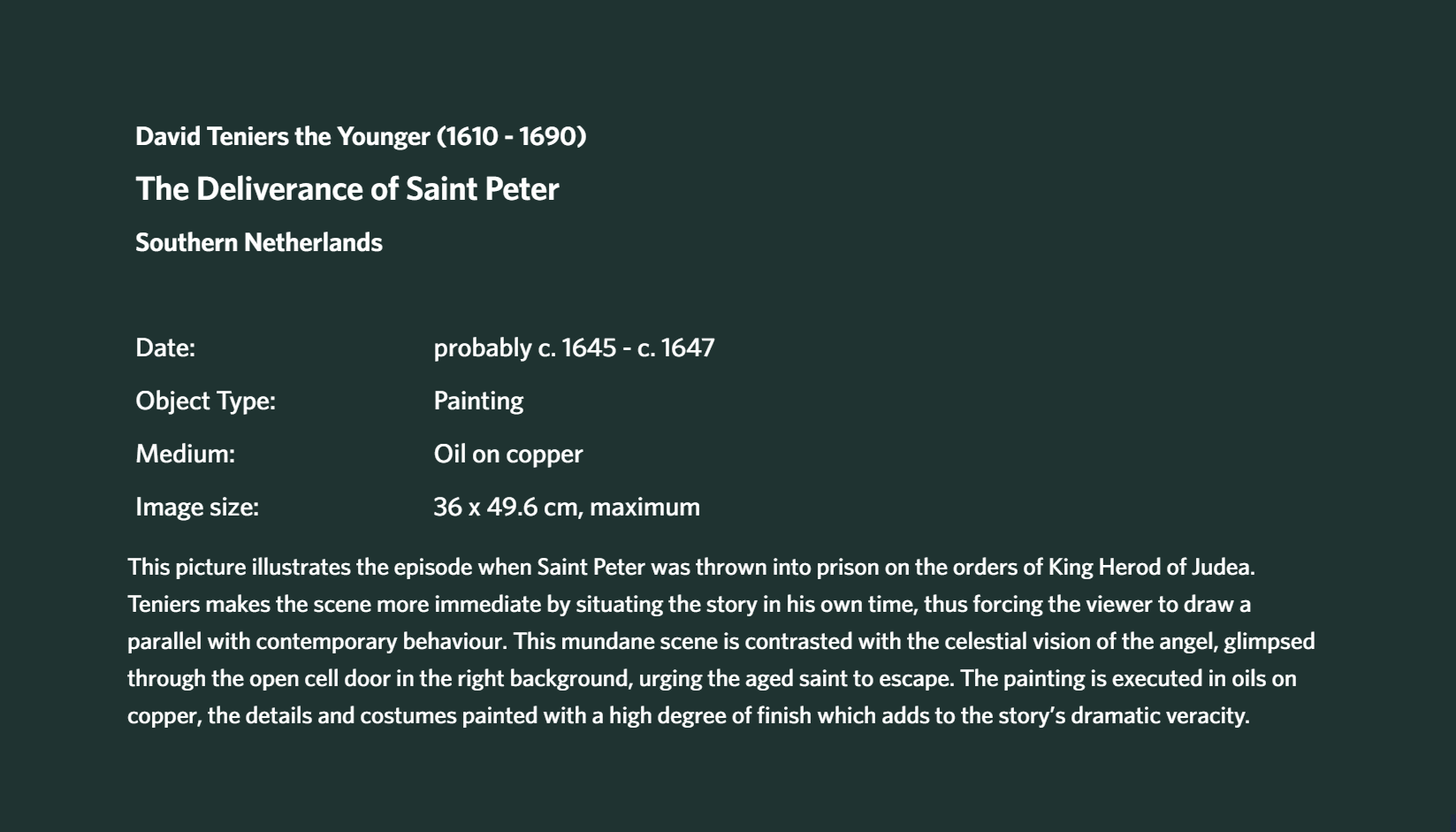Click the Painting object type value
Viewport: 1456px width, 832px height.
tap(478, 401)
